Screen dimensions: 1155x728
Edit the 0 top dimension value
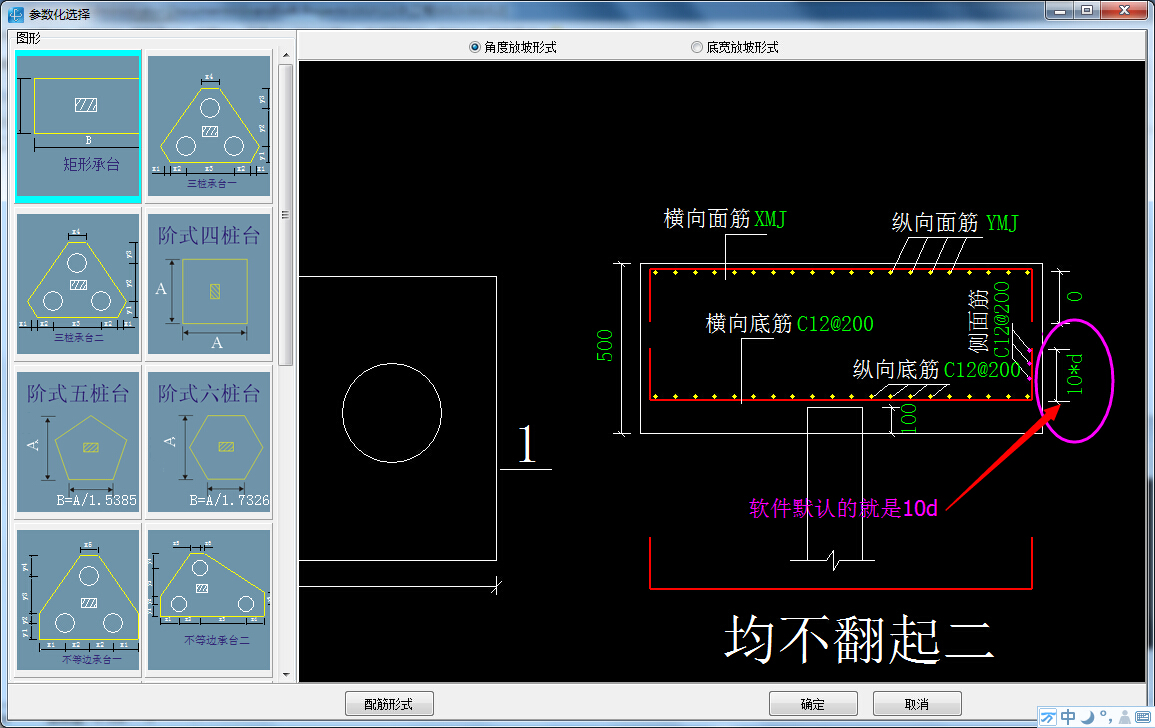pos(1075,296)
